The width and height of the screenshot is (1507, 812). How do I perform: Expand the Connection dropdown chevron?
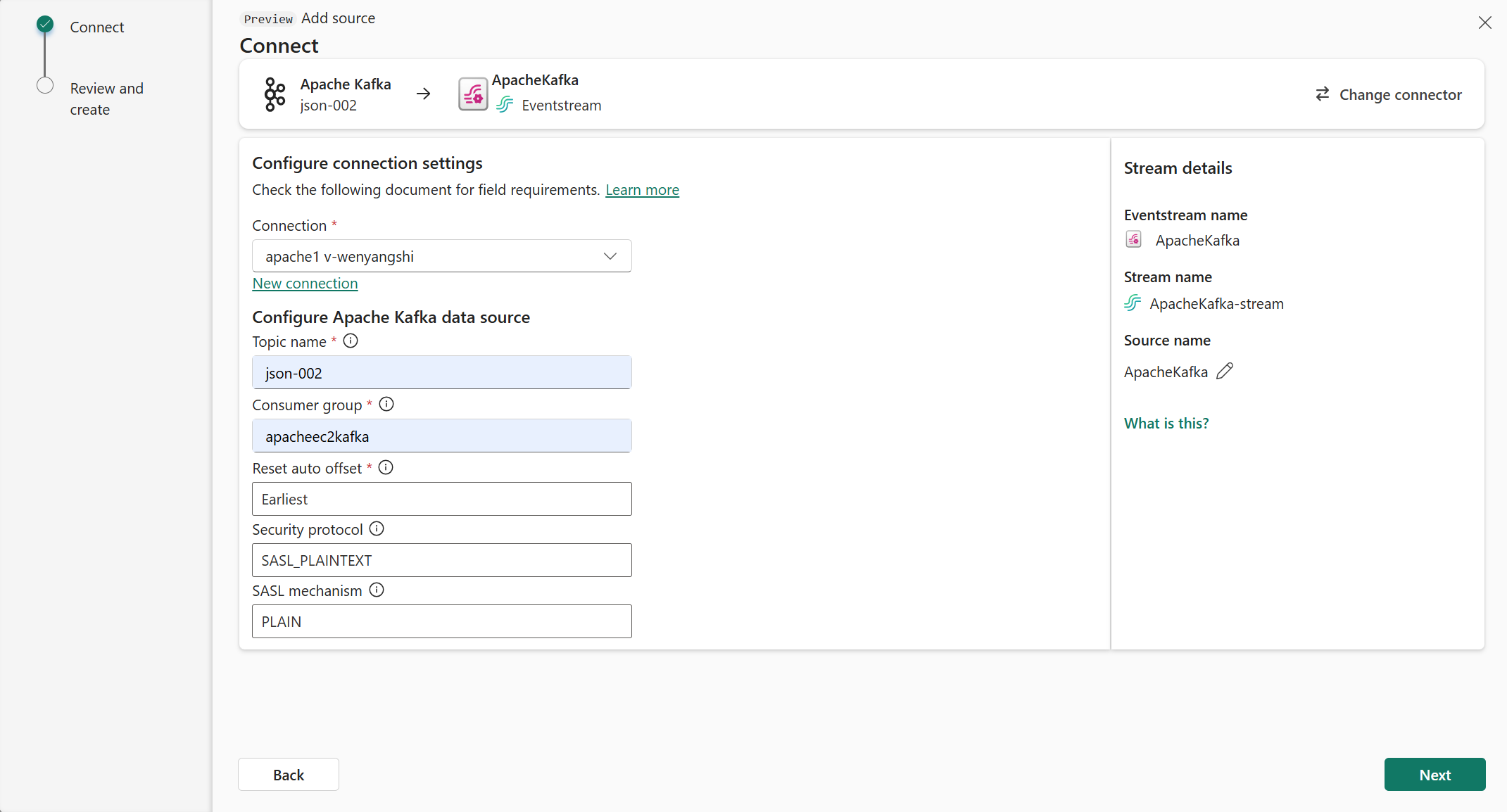[610, 256]
